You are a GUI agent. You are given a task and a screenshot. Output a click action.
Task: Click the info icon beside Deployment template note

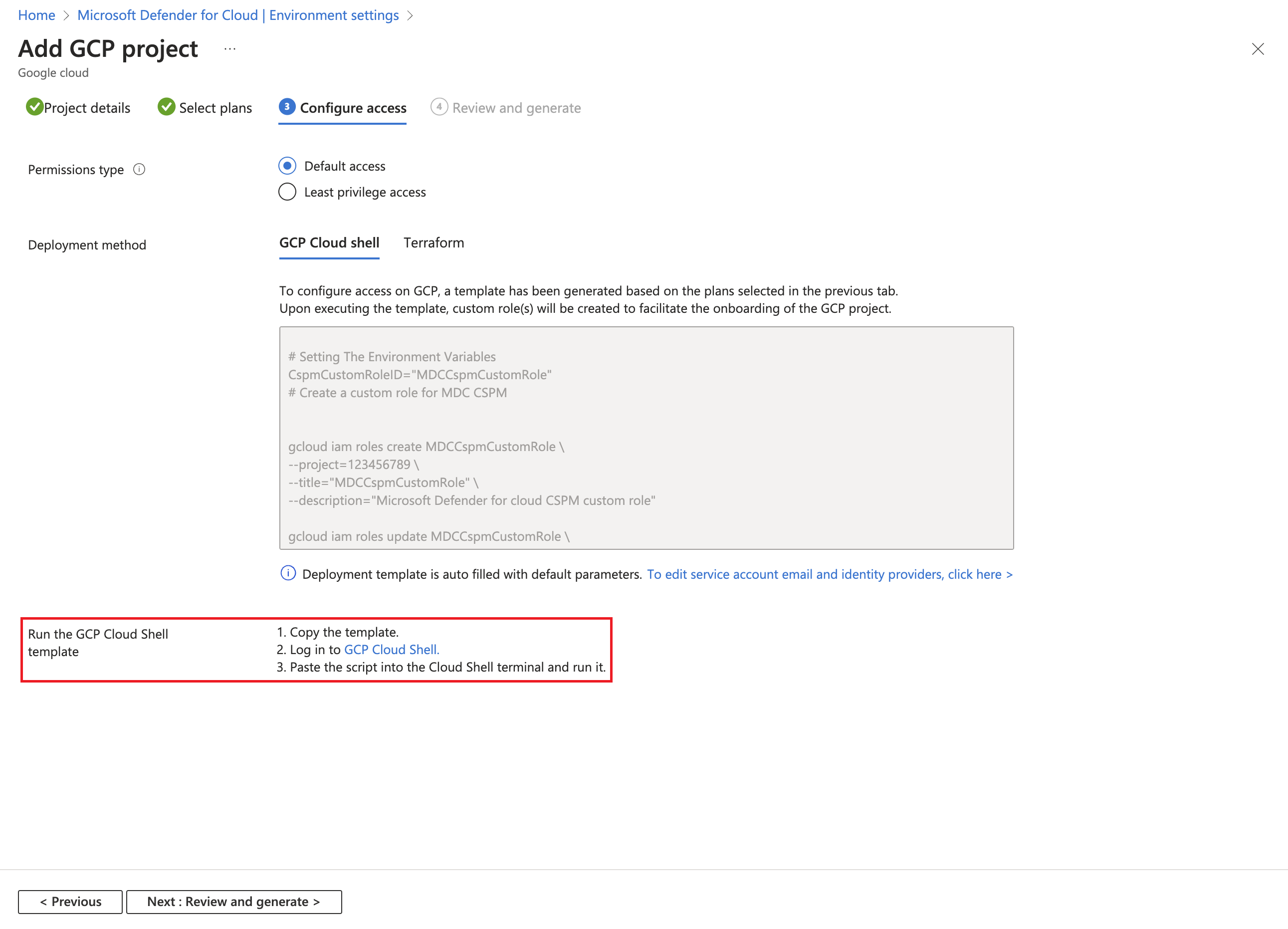coord(288,574)
